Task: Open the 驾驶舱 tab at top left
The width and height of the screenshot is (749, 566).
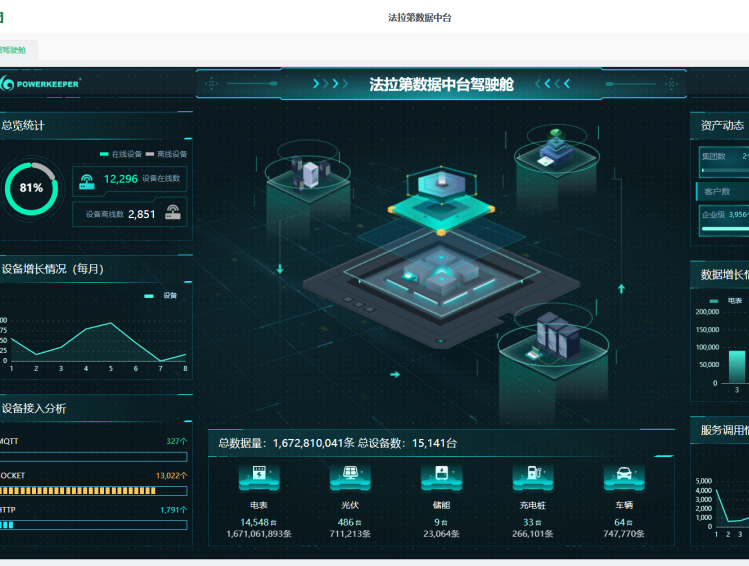Action: point(14,50)
